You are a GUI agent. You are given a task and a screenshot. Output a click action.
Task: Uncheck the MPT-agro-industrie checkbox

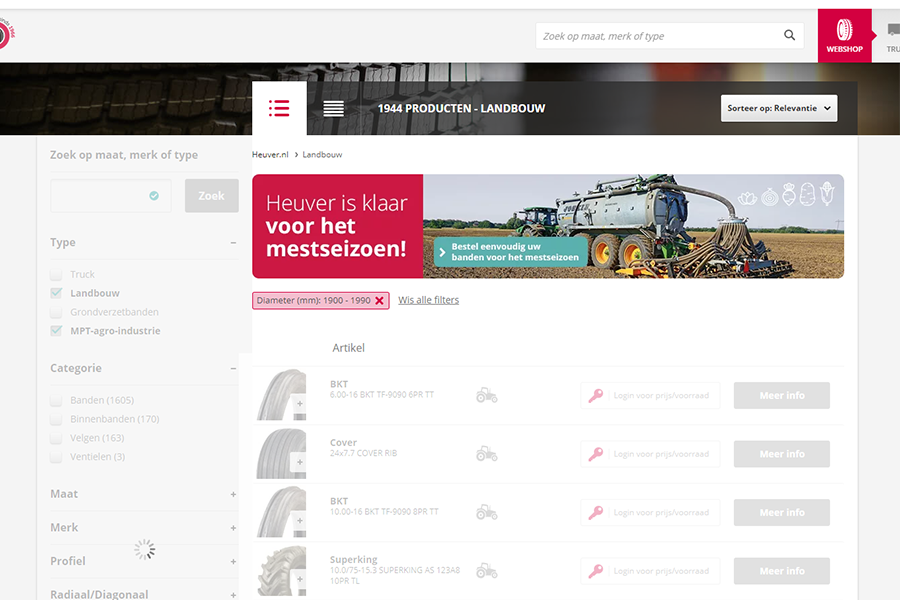click(56, 331)
